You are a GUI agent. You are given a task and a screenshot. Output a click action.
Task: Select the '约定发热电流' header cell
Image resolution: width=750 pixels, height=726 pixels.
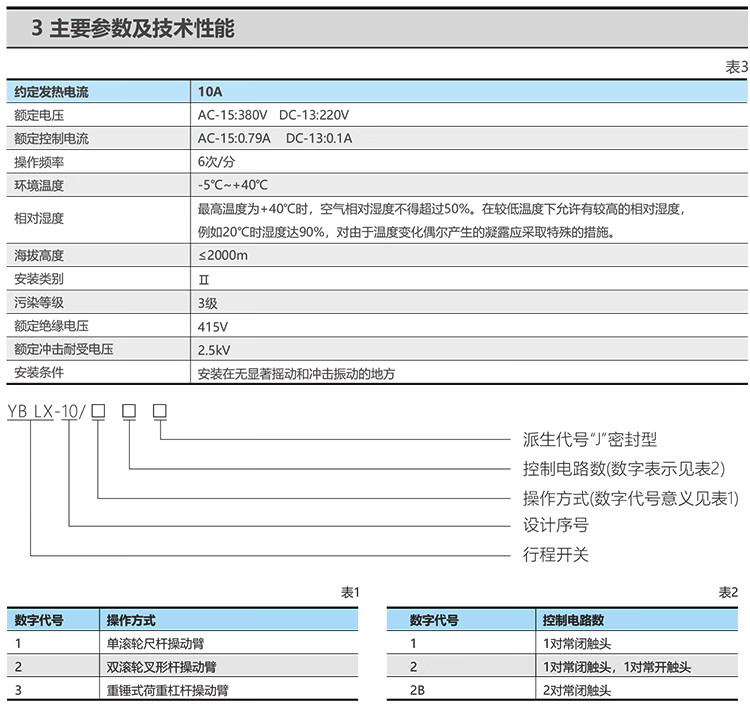click(x=51, y=92)
